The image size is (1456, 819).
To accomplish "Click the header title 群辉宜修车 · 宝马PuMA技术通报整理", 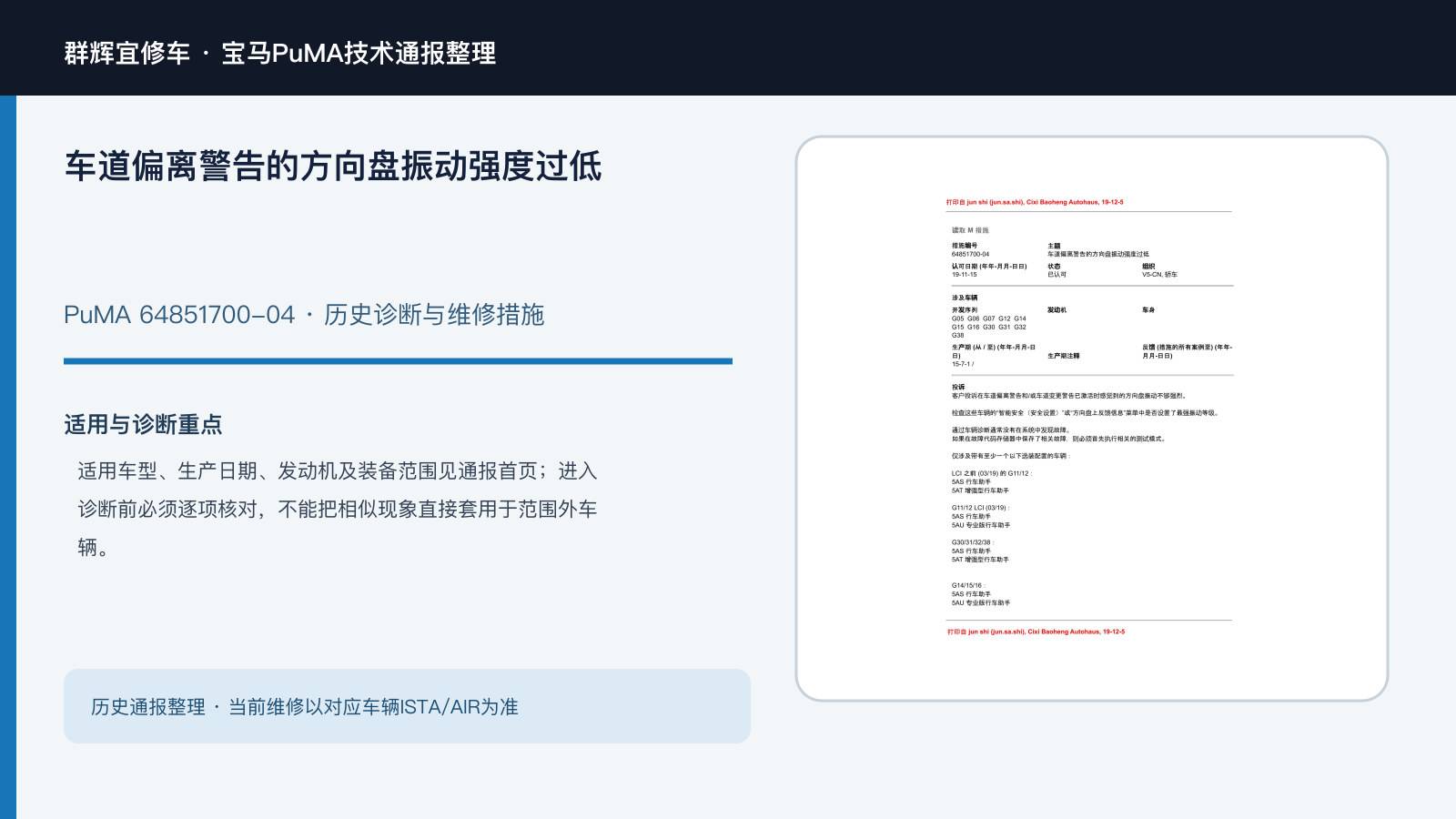I will point(280,53).
